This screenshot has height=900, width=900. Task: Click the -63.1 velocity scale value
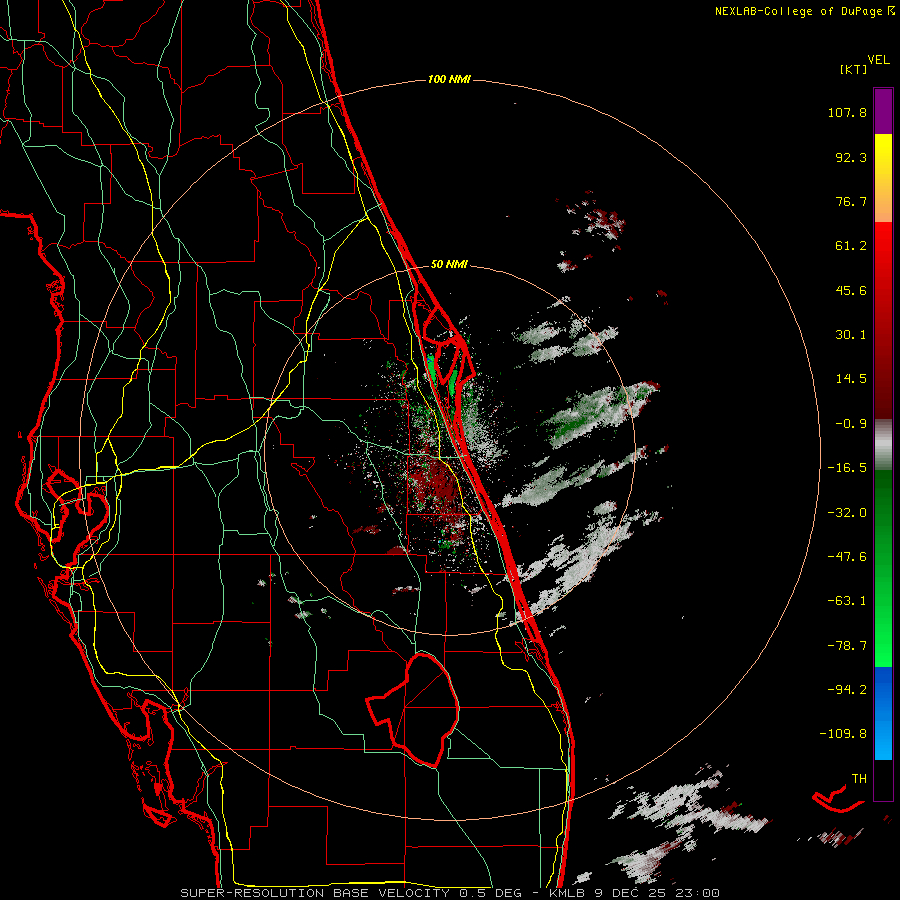pyautogui.click(x=847, y=601)
